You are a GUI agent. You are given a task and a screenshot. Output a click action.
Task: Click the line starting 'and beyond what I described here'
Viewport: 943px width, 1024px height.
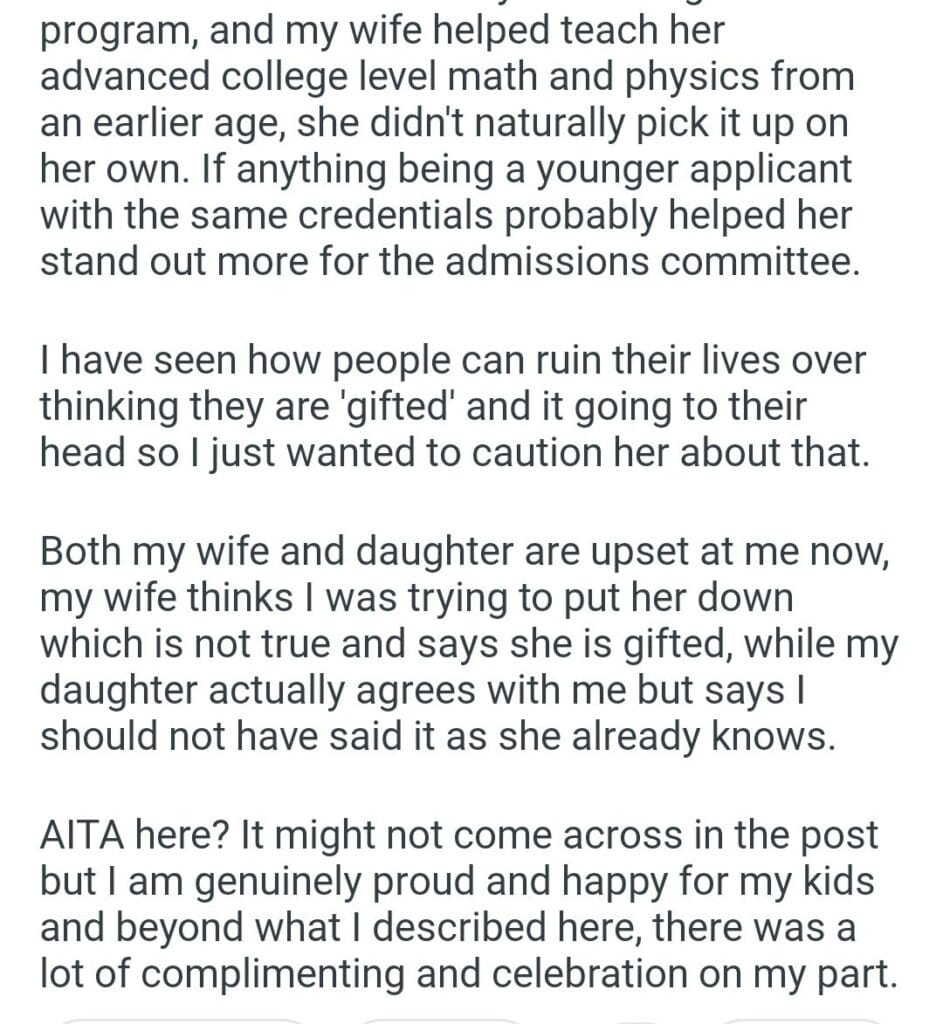coord(448,929)
